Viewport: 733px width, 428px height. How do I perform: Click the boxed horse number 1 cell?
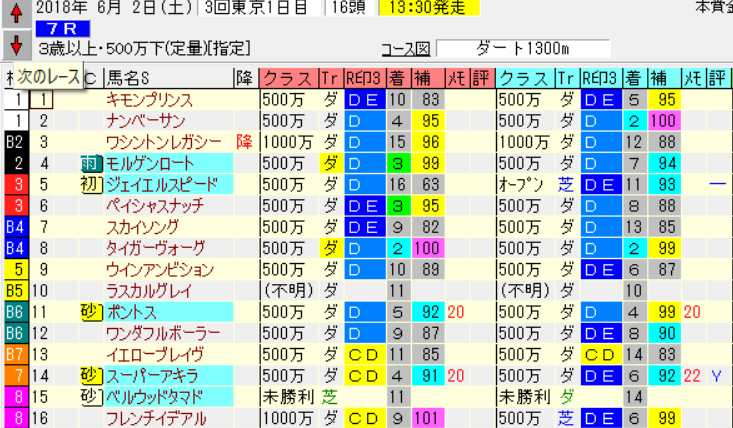click(42, 100)
